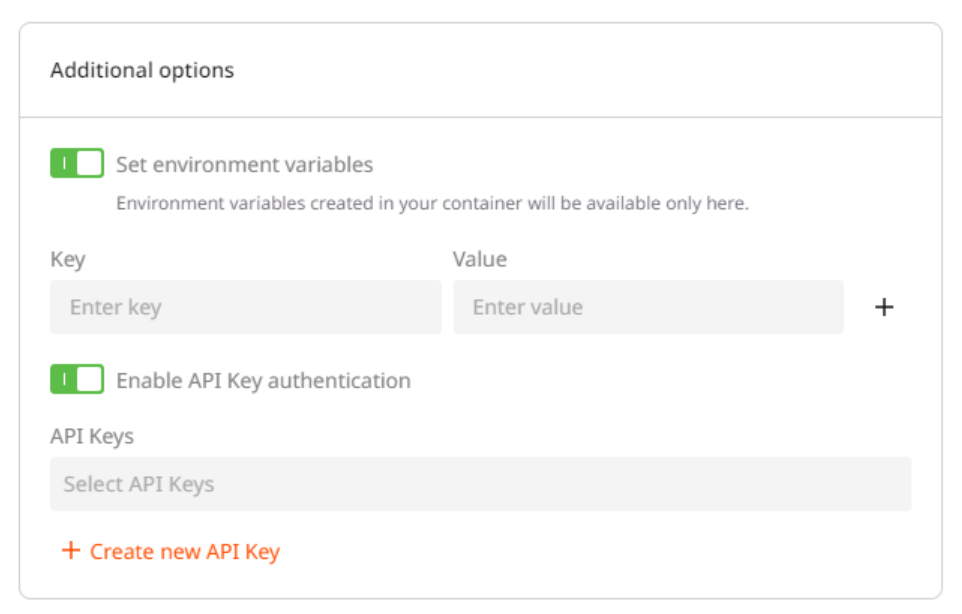Screen dimensions: 962x614
Task: Click the Additional options section heading
Action: [142, 71]
